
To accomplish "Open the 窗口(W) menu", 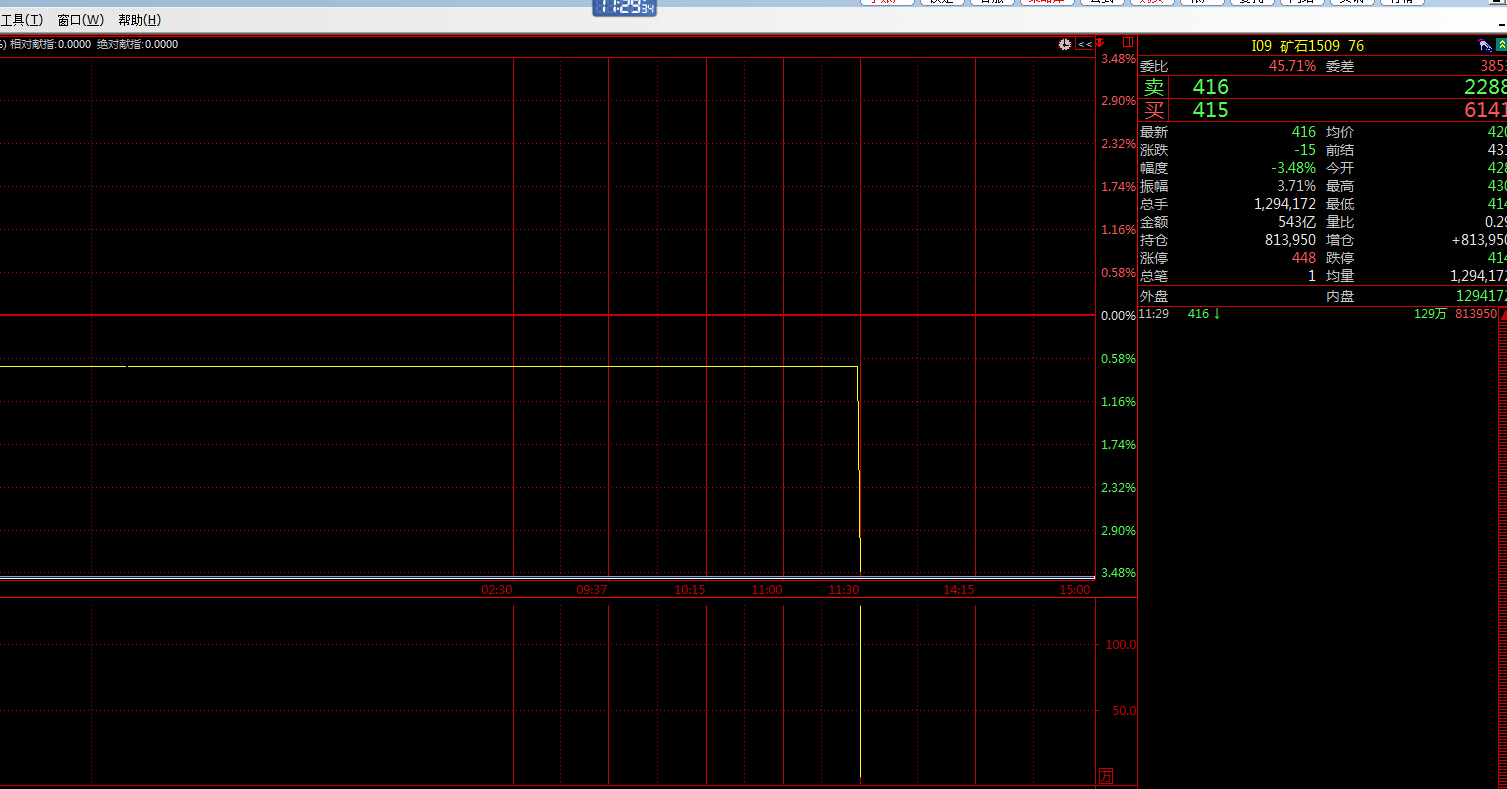I will click(80, 20).
